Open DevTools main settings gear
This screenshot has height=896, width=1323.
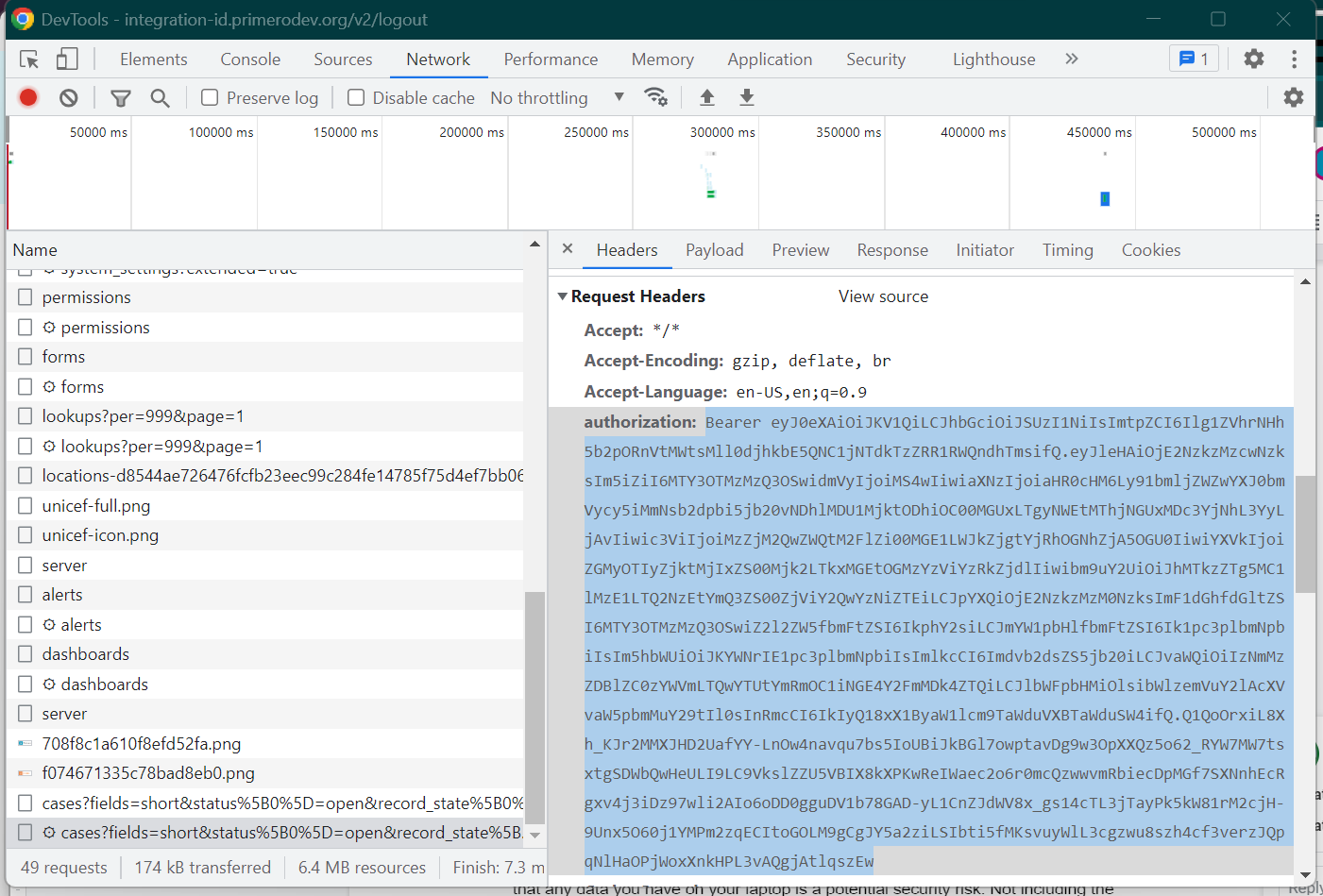click(x=1253, y=59)
